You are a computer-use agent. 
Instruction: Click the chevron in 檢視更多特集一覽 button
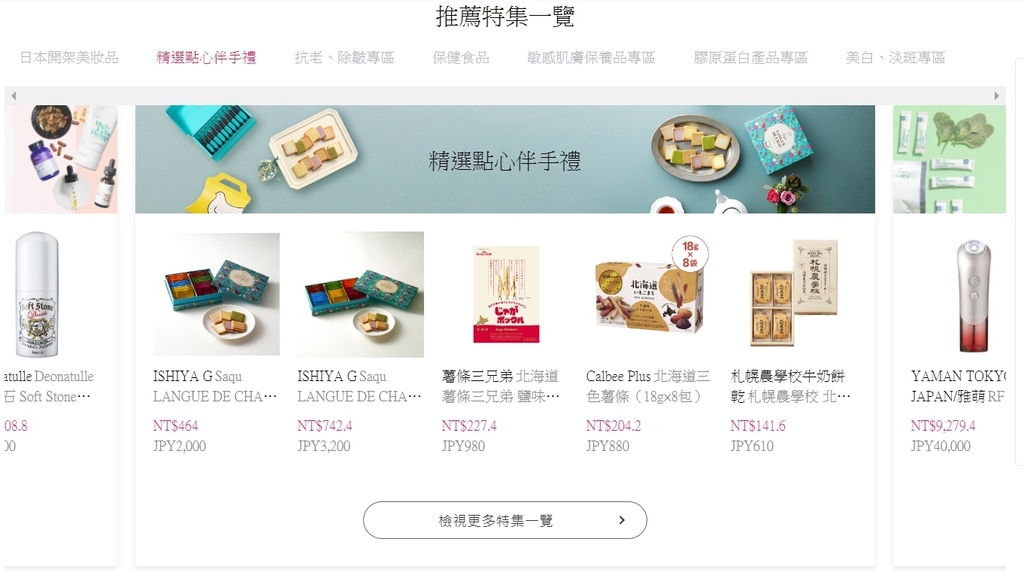[622, 520]
